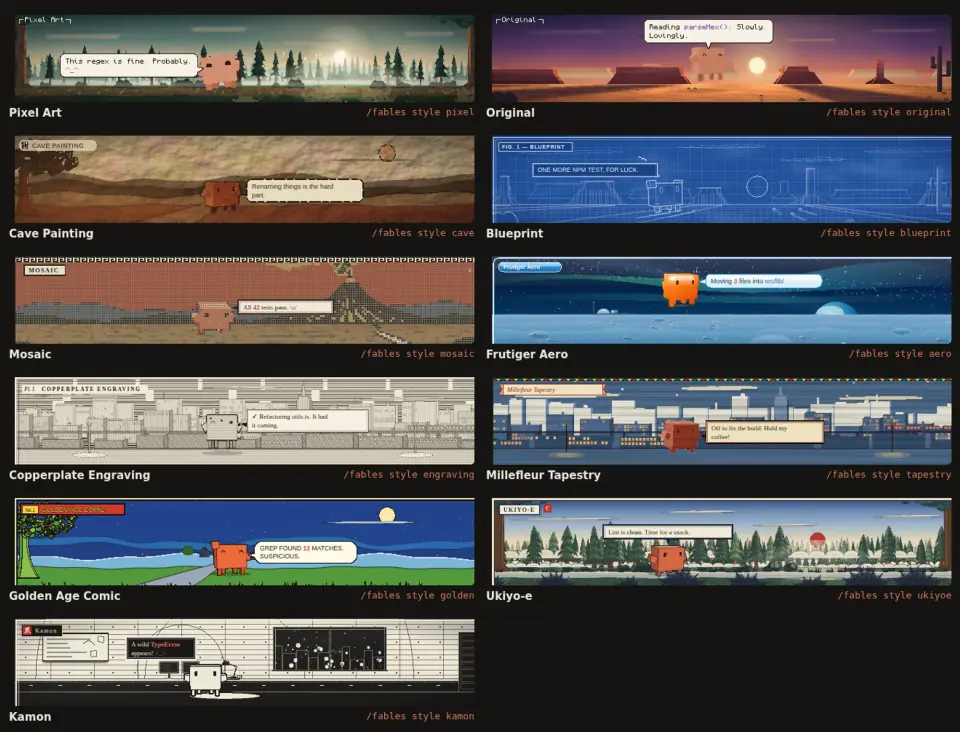Click the 'Moving 3 files into src/lib/' bubble
This screenshot has height=732, width=960.
[763, 281]
